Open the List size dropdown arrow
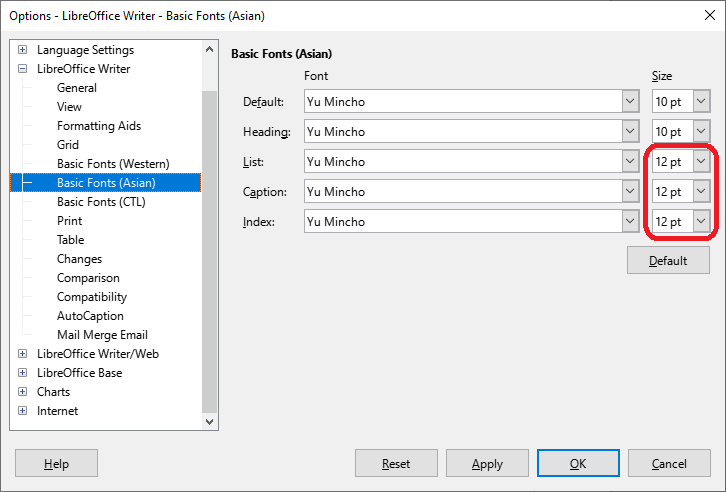This screenshot has width=726, height=492. tap(701, 162)
